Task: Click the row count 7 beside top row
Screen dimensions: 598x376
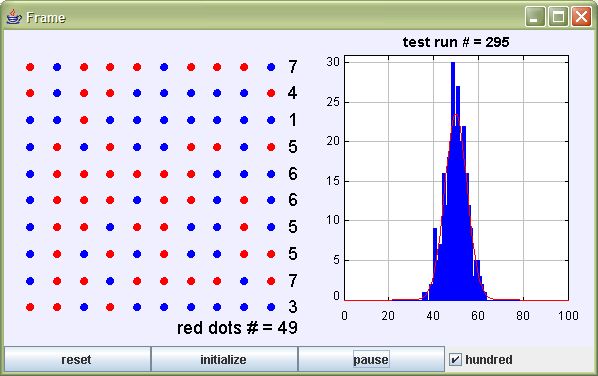Action: tap(293, 67)
